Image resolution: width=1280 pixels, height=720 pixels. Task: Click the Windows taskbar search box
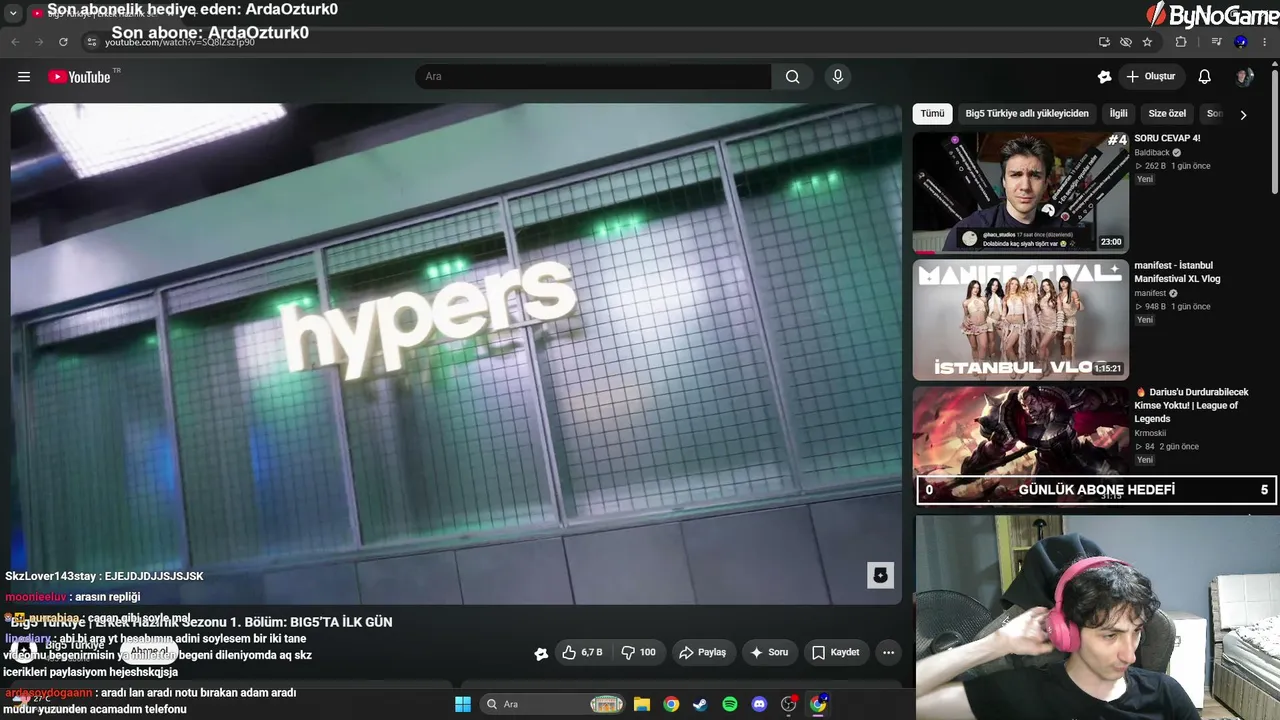pos(553,704)
